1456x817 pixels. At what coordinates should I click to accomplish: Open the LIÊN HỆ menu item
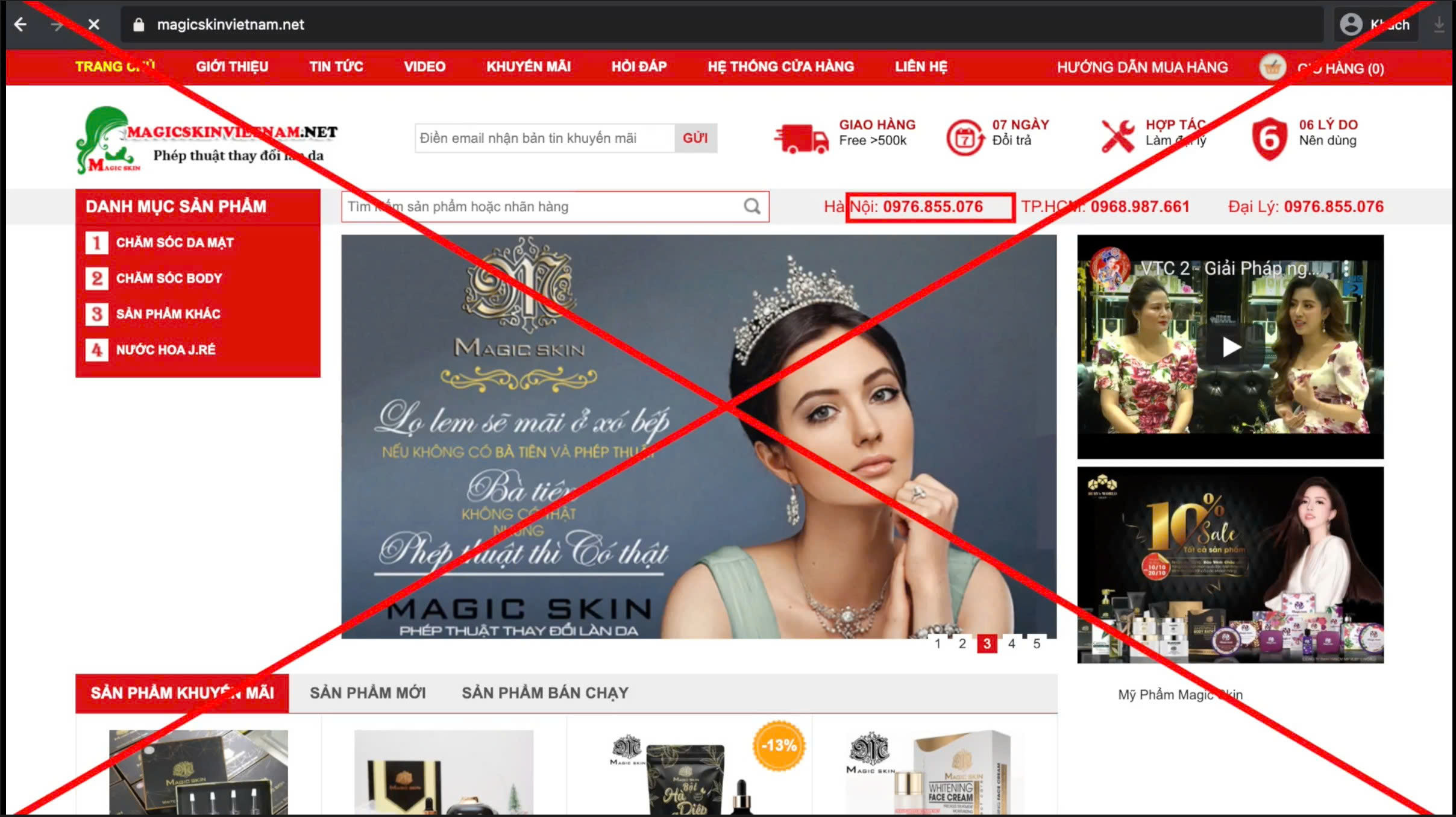pos(921,67)
